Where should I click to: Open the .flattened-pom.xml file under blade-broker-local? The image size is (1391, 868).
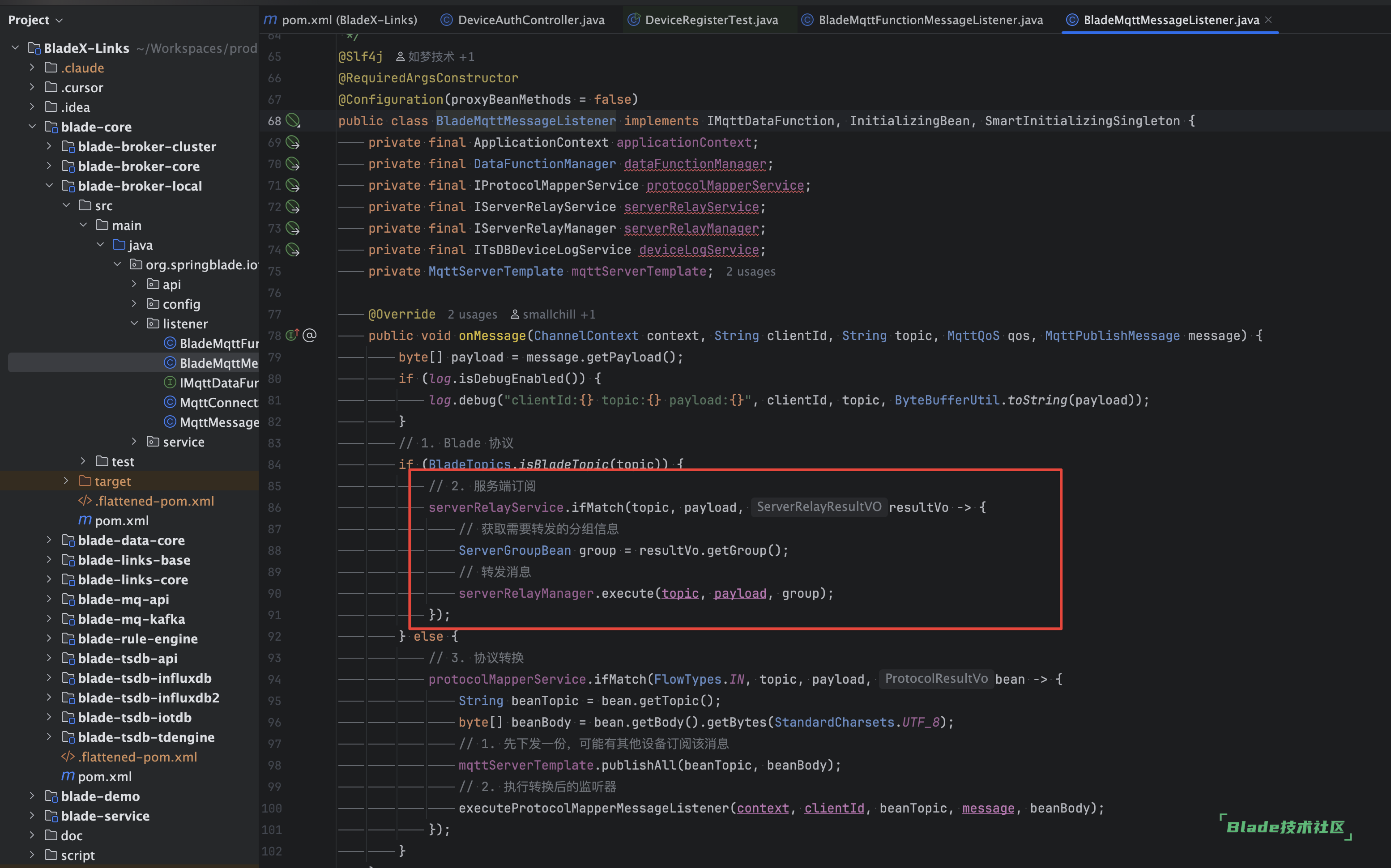(154, 501)
